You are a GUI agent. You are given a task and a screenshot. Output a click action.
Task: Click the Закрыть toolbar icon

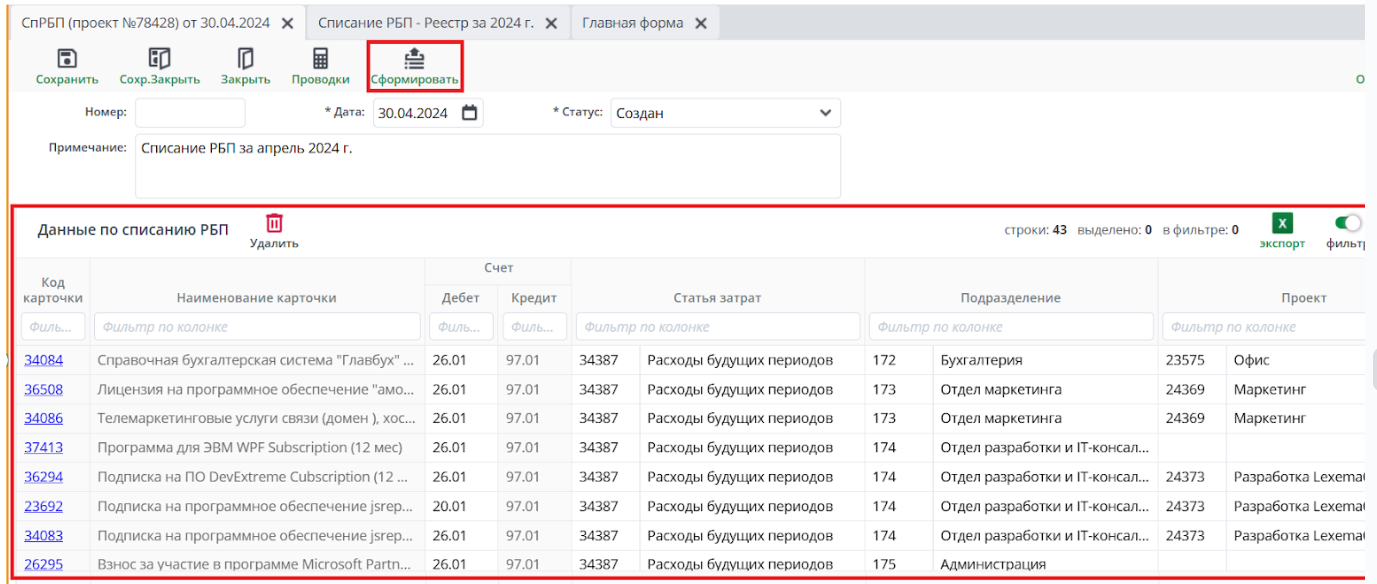pyautogui.click(x=245, y=59)
